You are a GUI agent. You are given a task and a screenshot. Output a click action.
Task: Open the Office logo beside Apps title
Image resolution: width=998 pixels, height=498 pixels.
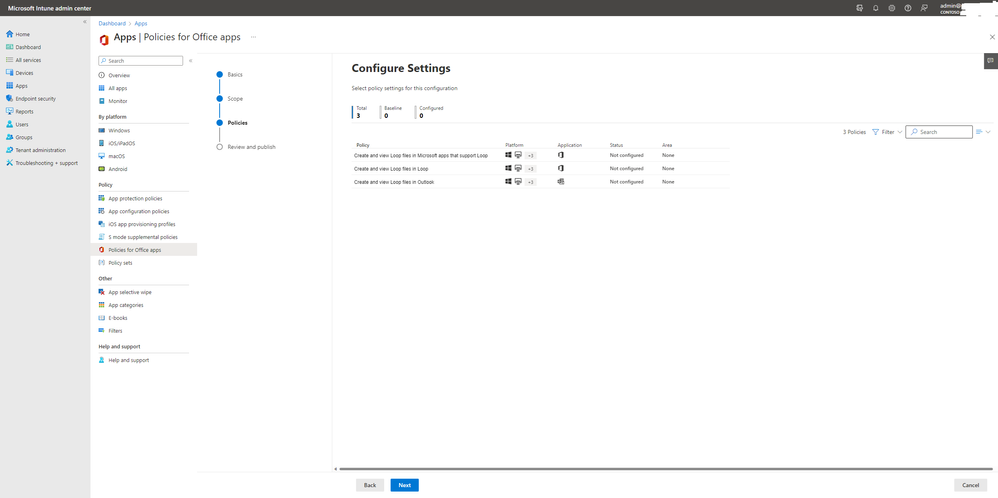[104, 38]
